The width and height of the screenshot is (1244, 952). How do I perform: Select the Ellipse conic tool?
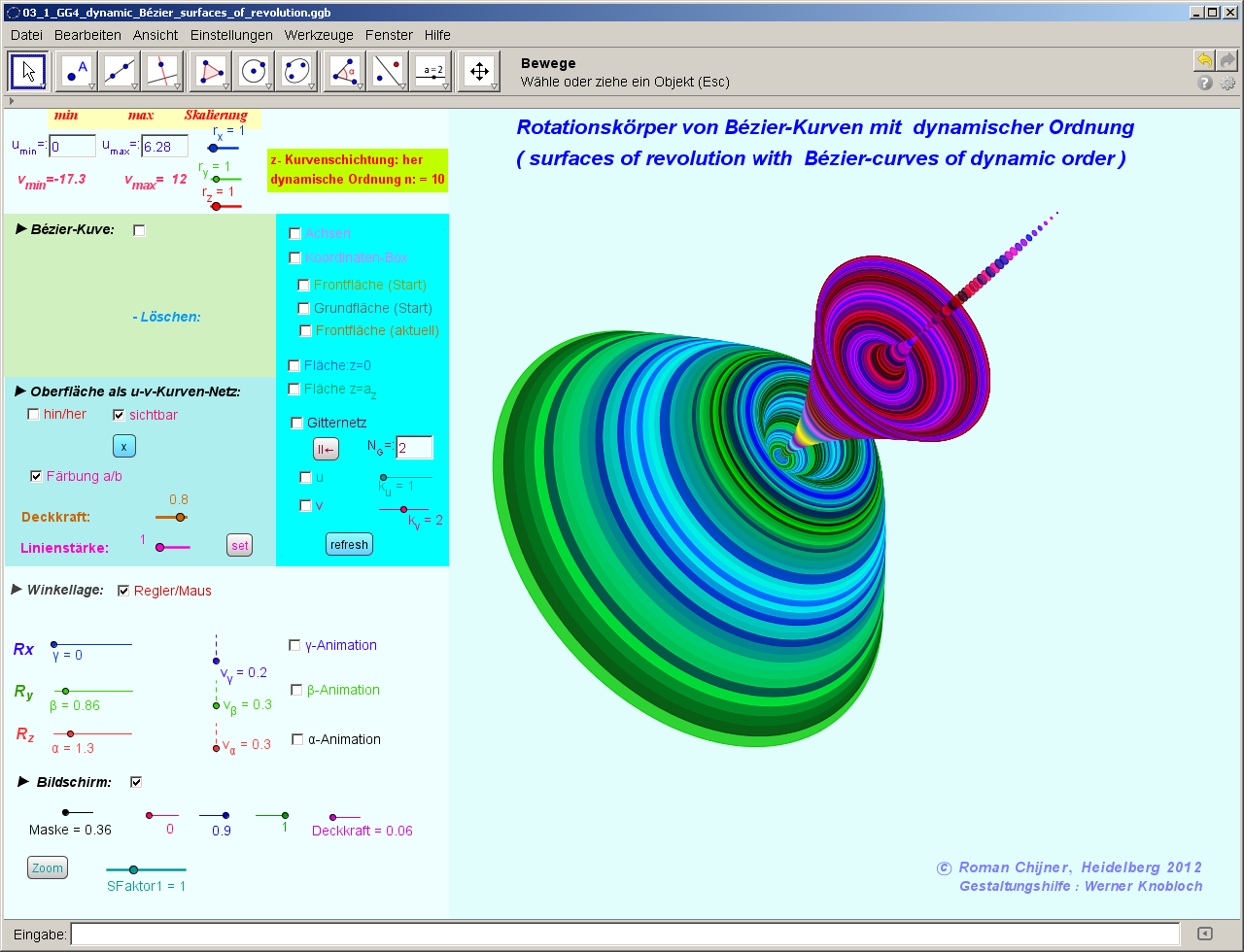tap(296, 71)
